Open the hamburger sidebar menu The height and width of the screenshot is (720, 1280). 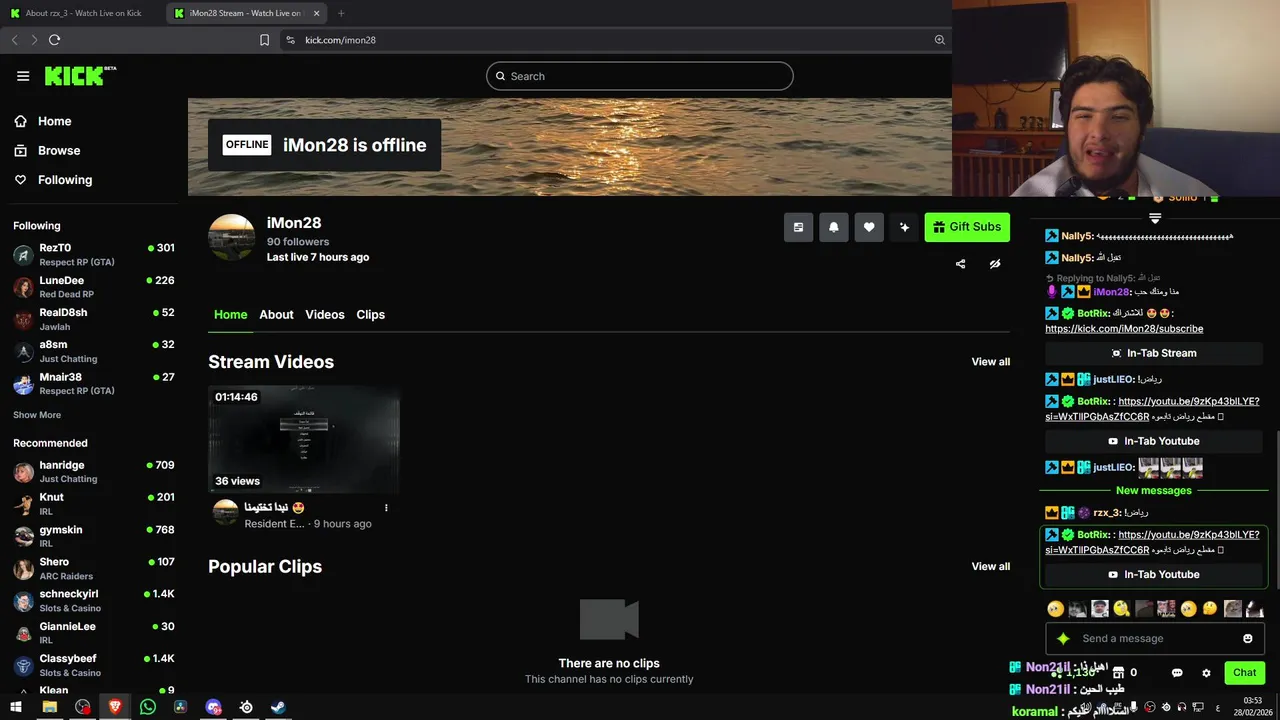23,76
